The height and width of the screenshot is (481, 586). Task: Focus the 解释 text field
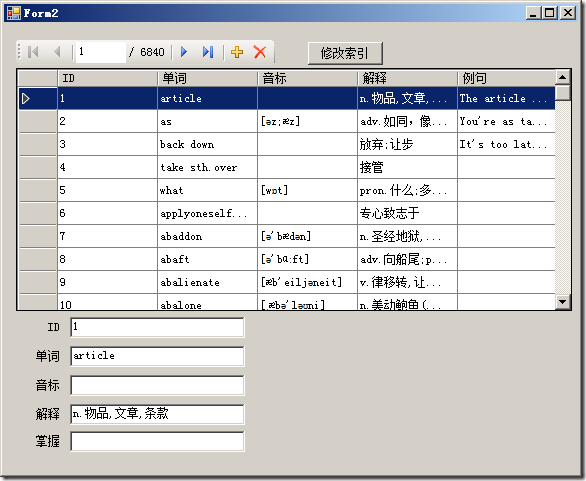[x=157, y=414]
